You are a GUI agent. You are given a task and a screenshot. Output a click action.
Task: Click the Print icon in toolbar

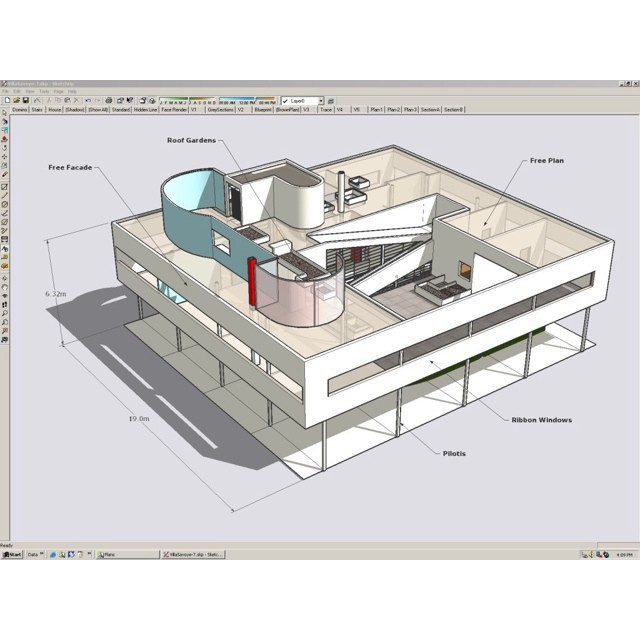point(109,101)
